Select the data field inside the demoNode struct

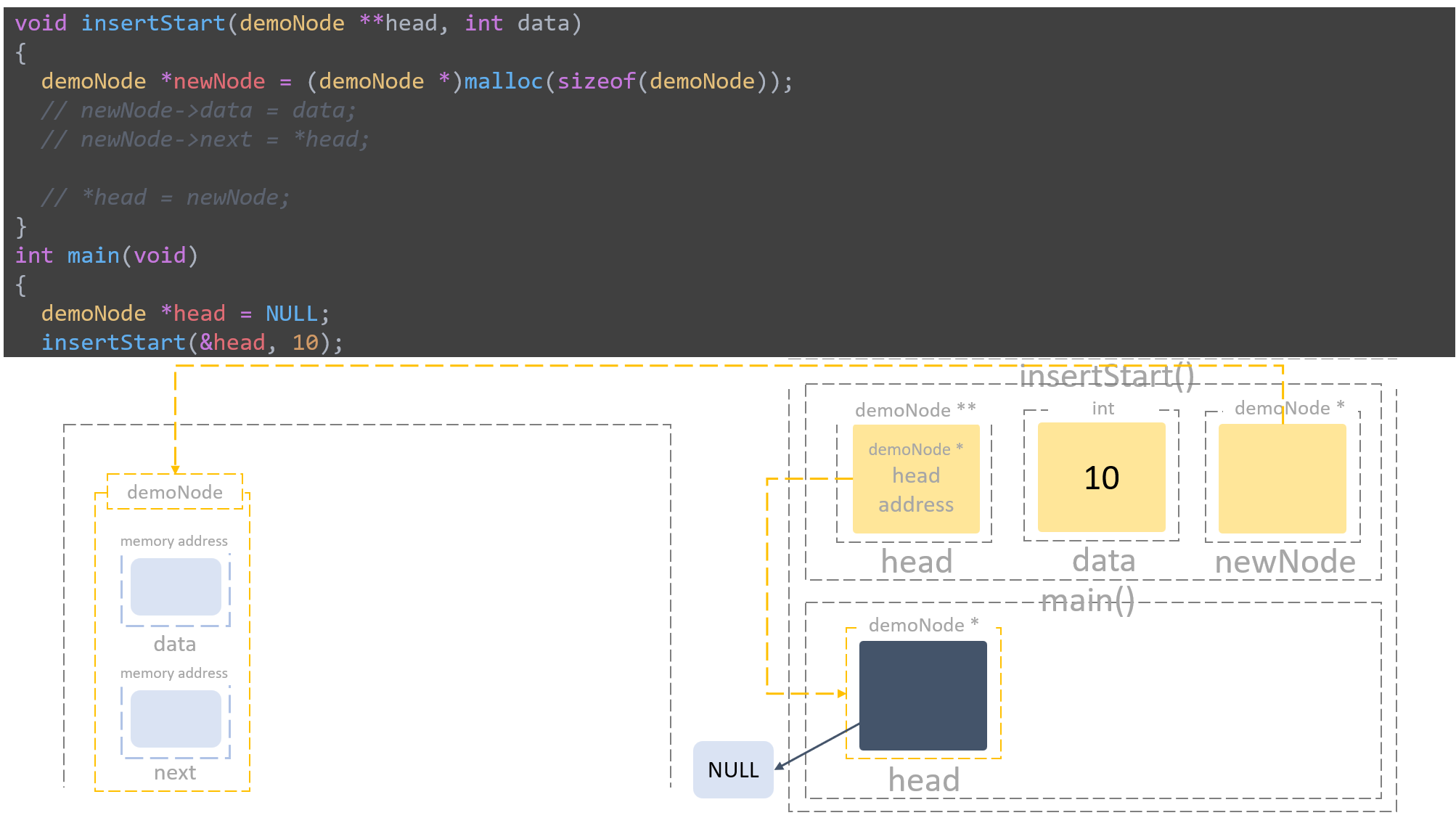(x=174, y=586)
